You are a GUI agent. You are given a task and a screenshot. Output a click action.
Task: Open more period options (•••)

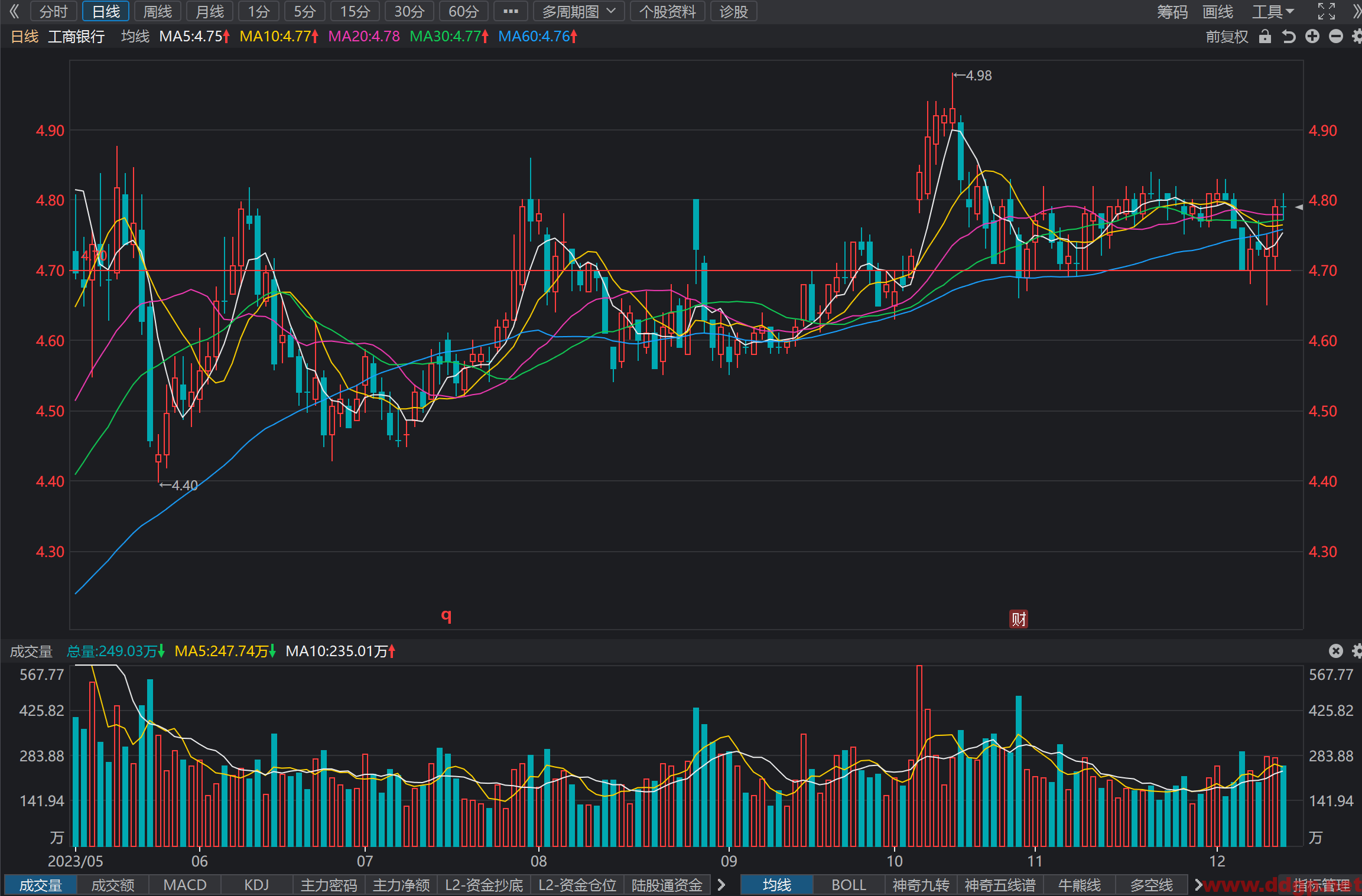tap(511, 11)
